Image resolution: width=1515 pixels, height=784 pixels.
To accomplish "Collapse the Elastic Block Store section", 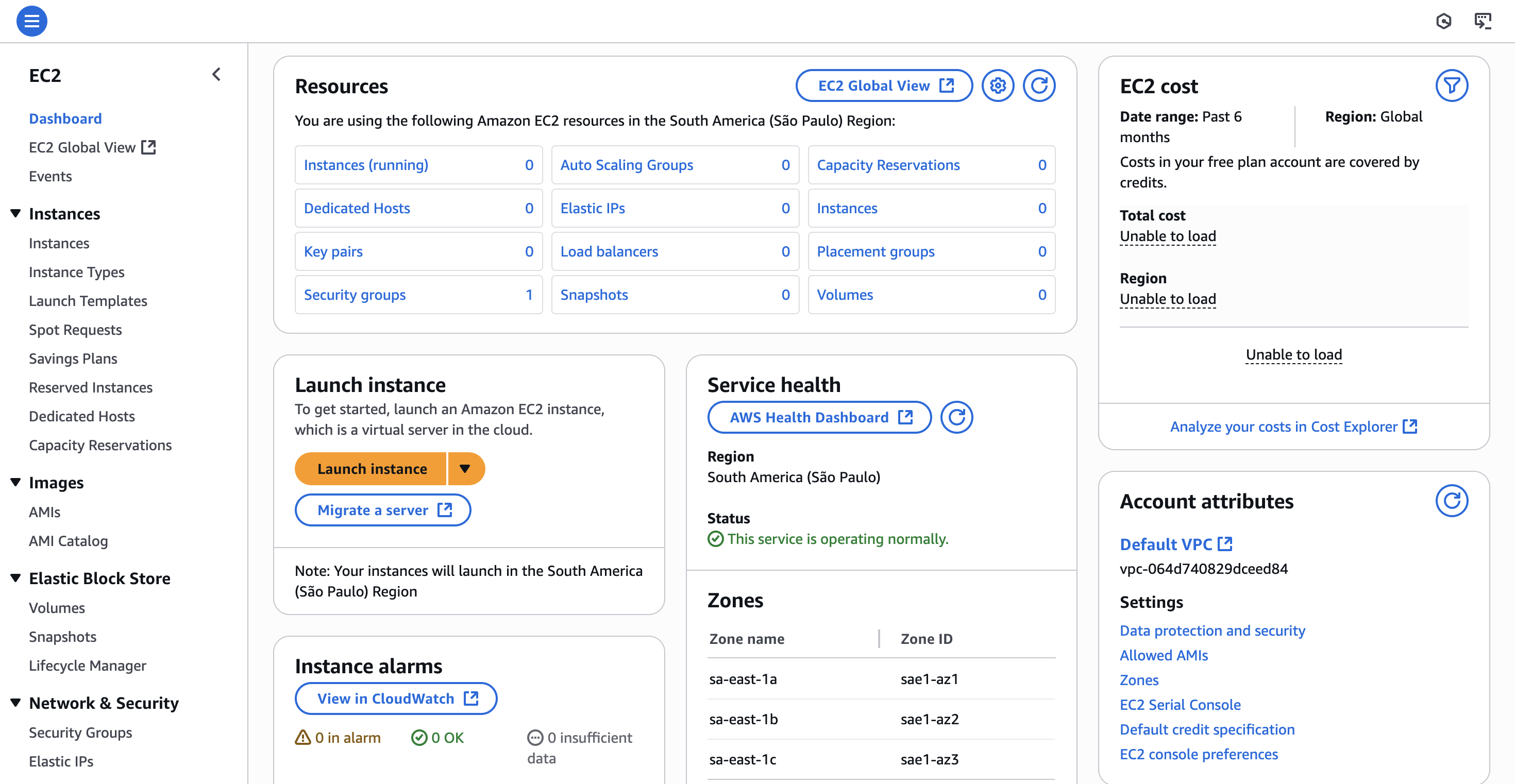I will pos(15,578).
